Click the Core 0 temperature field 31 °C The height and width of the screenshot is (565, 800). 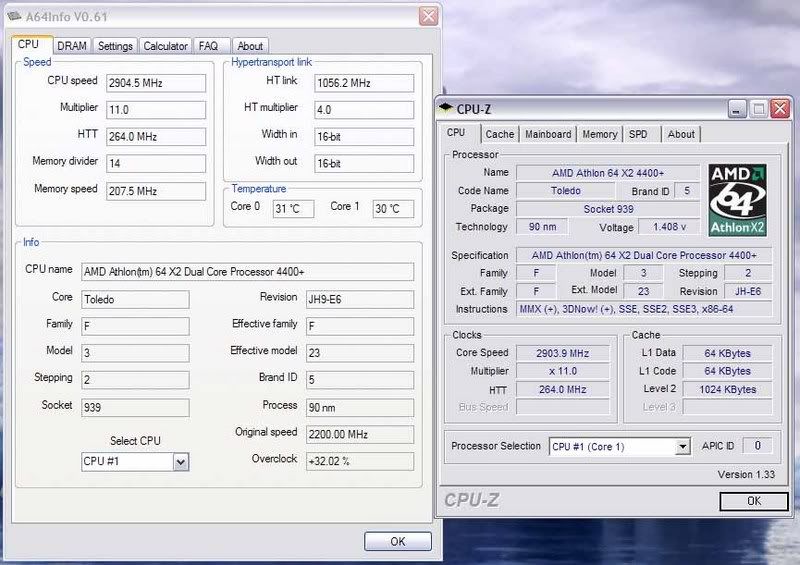(x=293, y=209)
